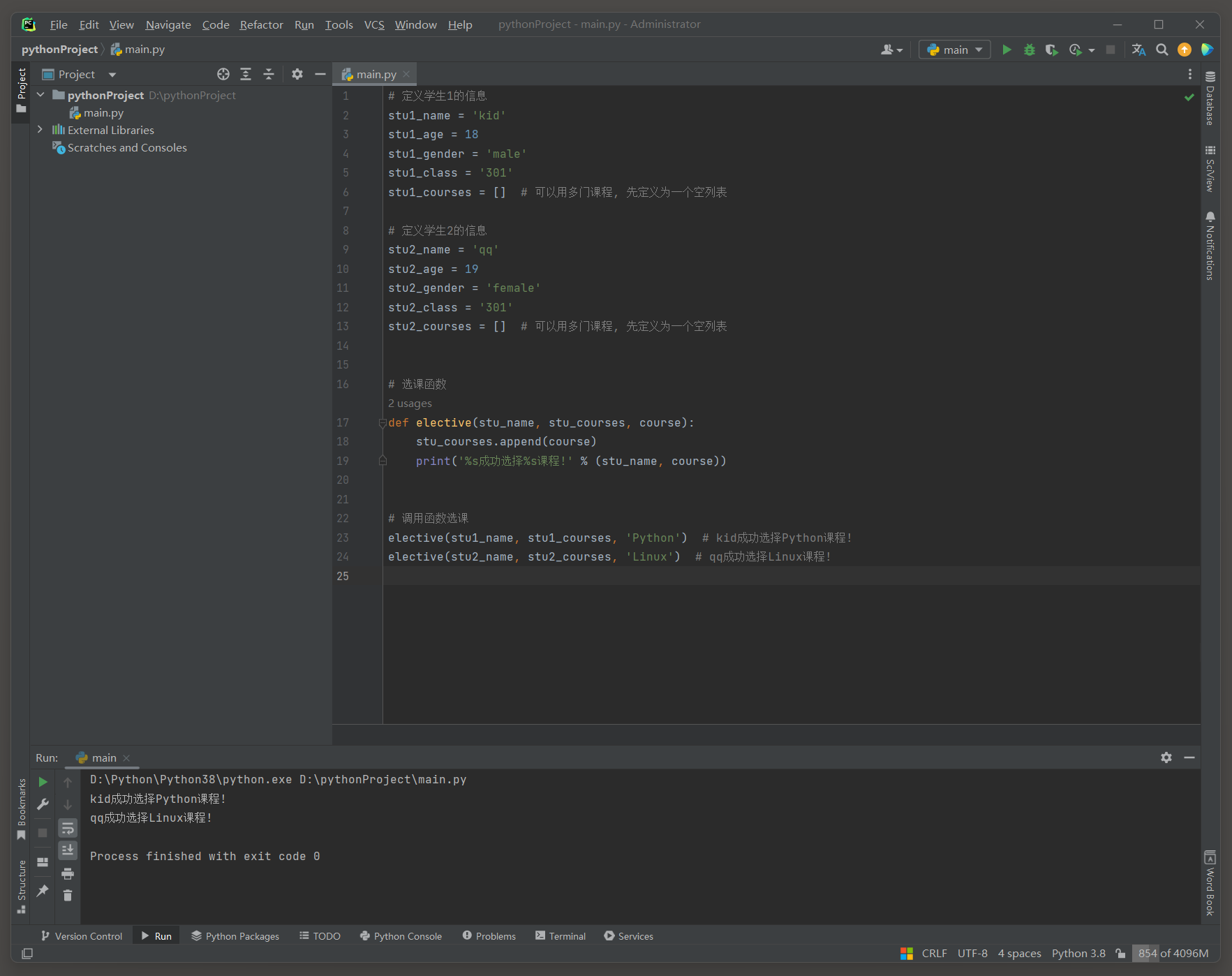This screenshot has width=1232, height=976.
Task: Open Python Console tool window
Action: pos(401,936)
